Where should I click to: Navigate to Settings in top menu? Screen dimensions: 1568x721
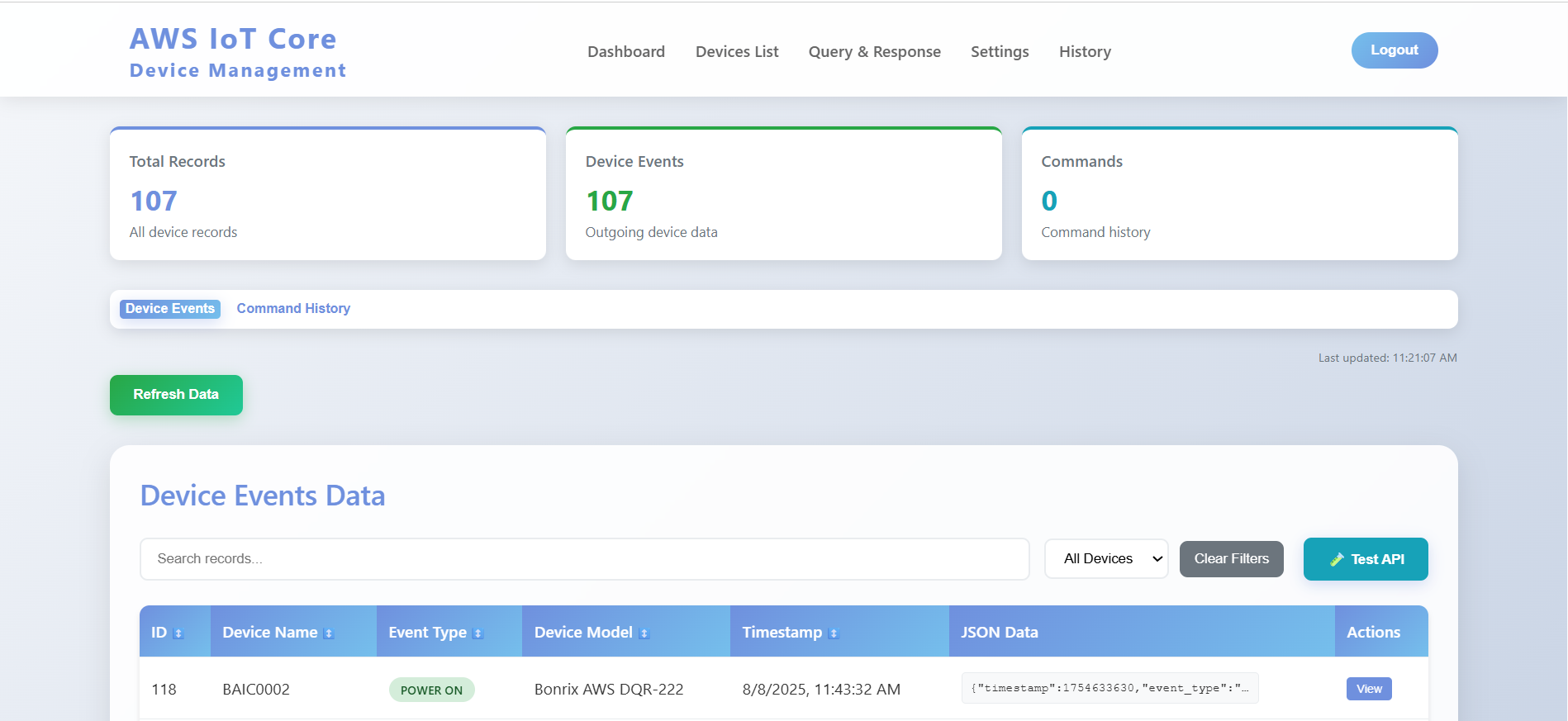point(1000,52)
